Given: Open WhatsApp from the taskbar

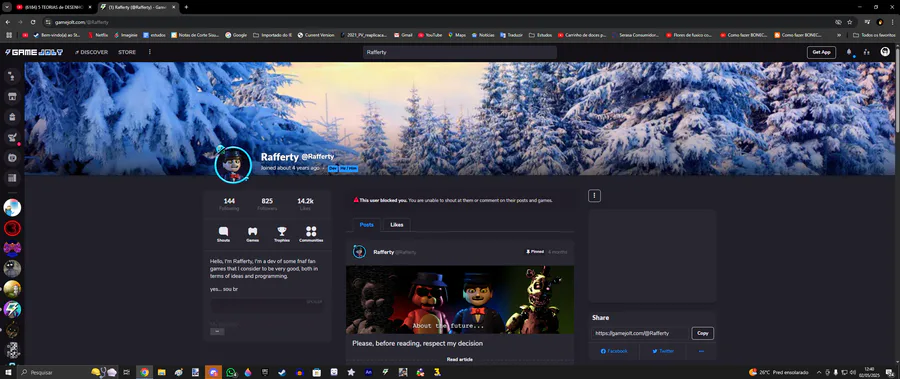Looking at the screenshot, I should pyautogui.click(x=231, y=372).
